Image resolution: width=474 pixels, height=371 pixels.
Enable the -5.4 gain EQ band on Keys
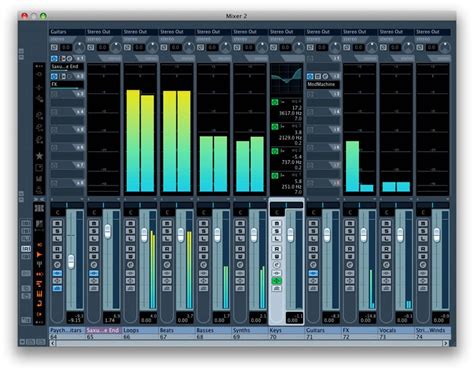(275, 151)
